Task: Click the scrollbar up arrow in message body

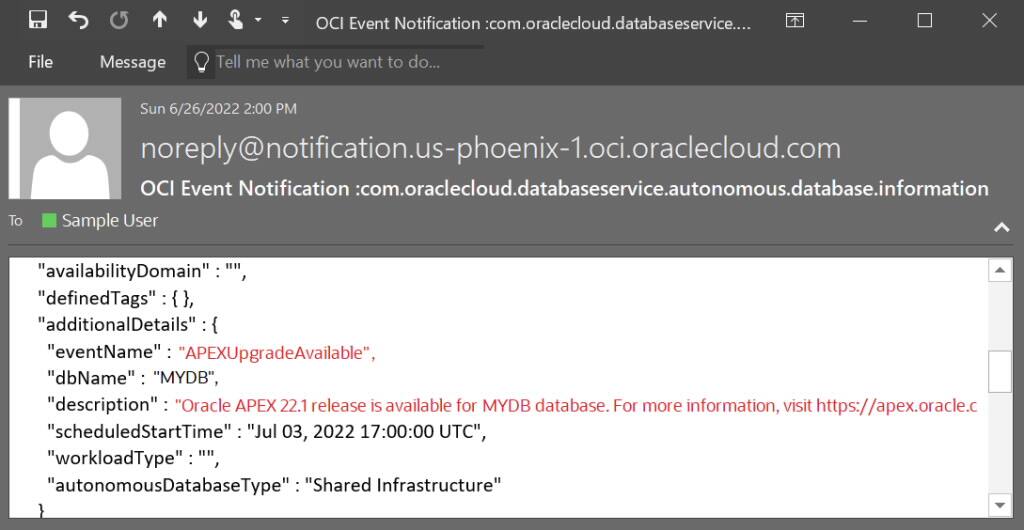Action: 1000,270
